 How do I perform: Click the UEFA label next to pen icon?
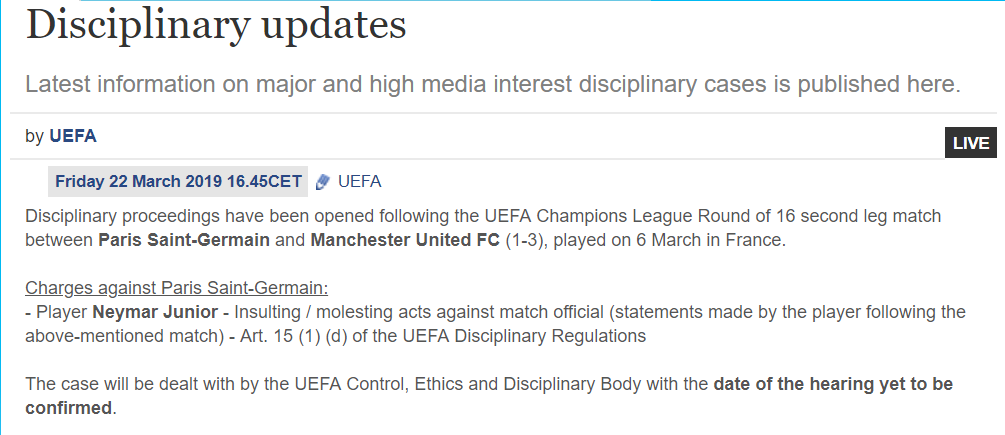coord(360,182)
